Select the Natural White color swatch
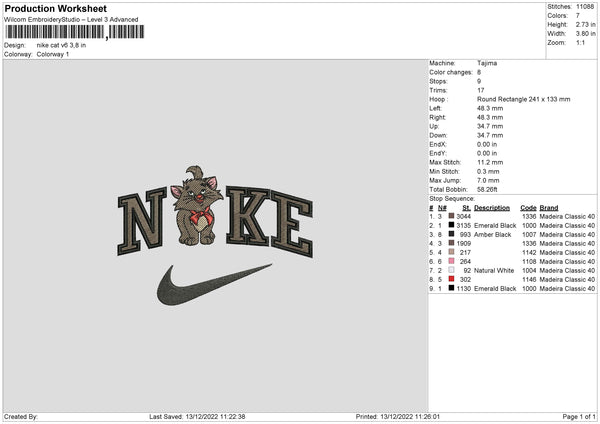Screen dimensions: 600x424 point(451,270)
